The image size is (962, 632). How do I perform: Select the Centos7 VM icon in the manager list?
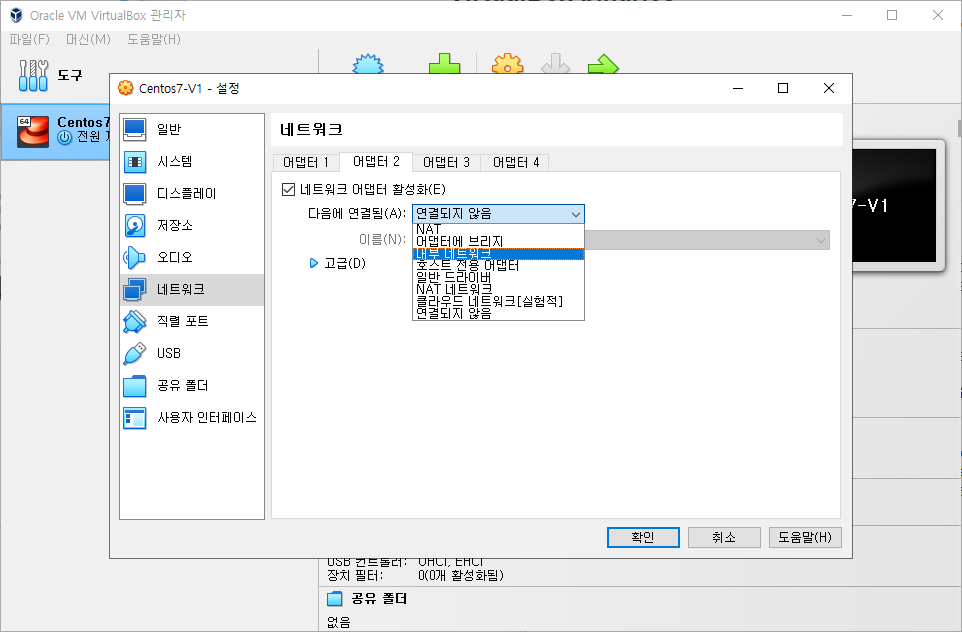(33, 131)
